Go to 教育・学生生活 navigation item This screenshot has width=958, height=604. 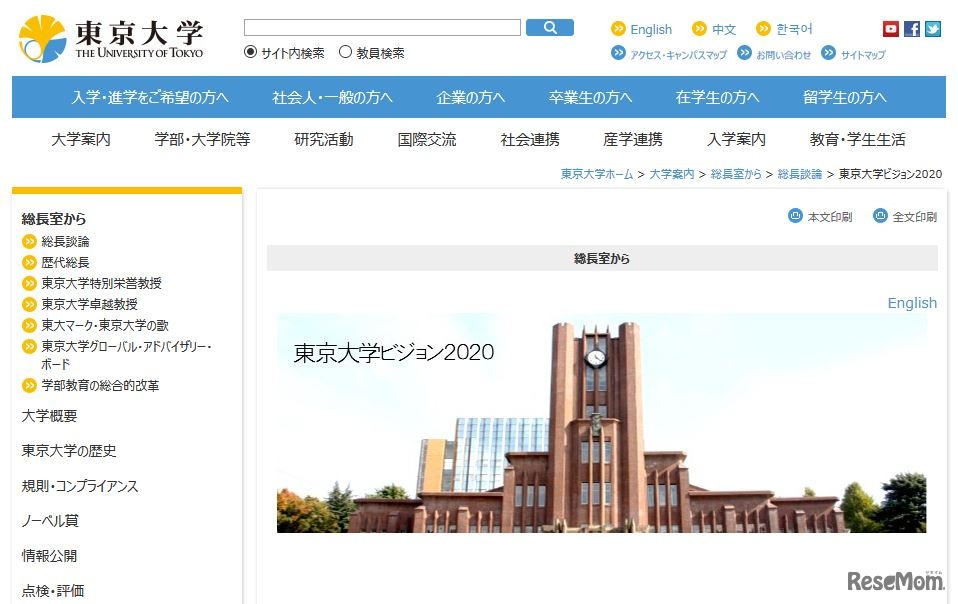857,139
